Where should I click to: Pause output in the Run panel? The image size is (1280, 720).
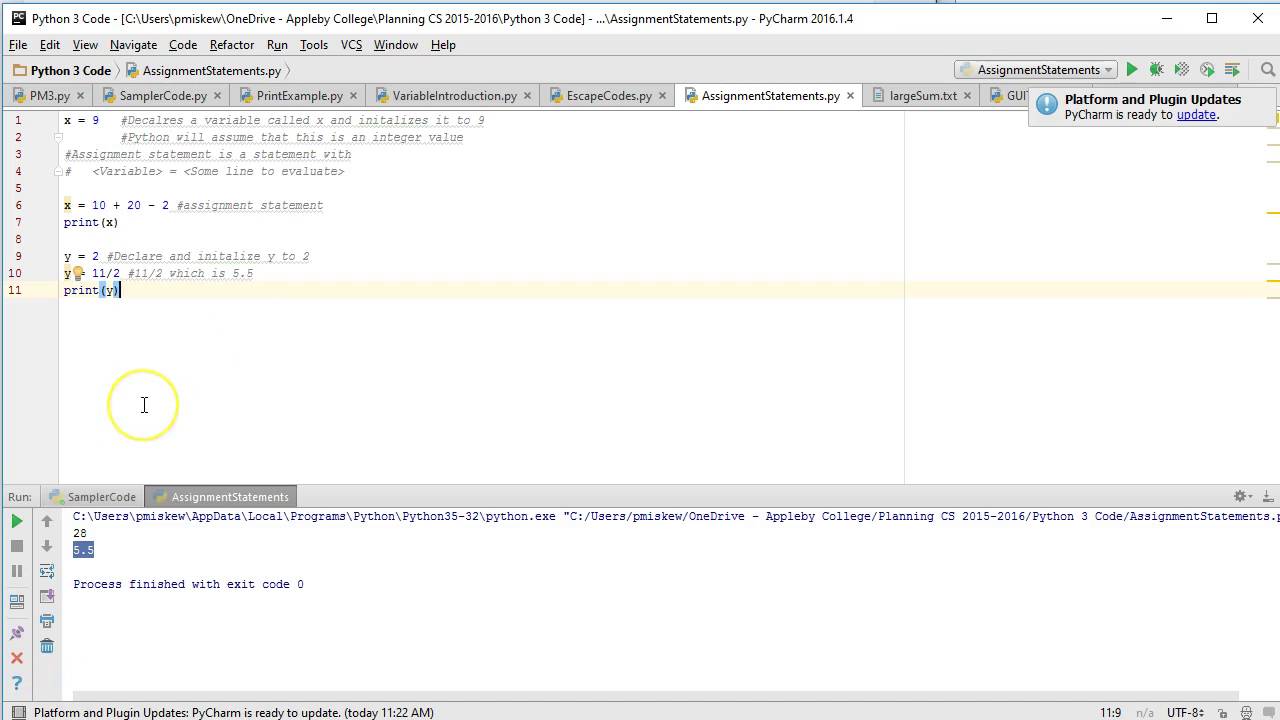coord(17,571)
